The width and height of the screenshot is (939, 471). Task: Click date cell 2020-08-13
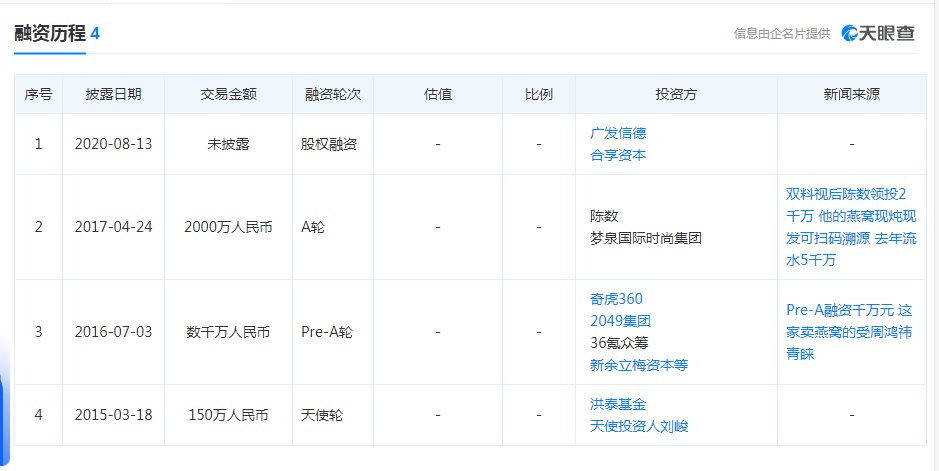[x=113, y=144]
